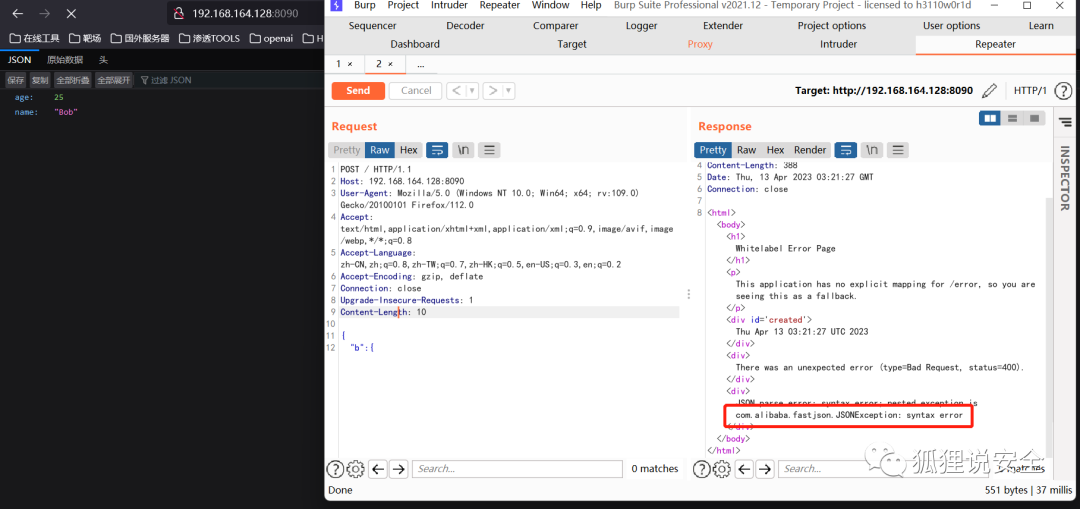The height and width of the screenshot is (509, 1080).
Task: Toggle word wrap in the Response viewer
Action: (846, 150)
